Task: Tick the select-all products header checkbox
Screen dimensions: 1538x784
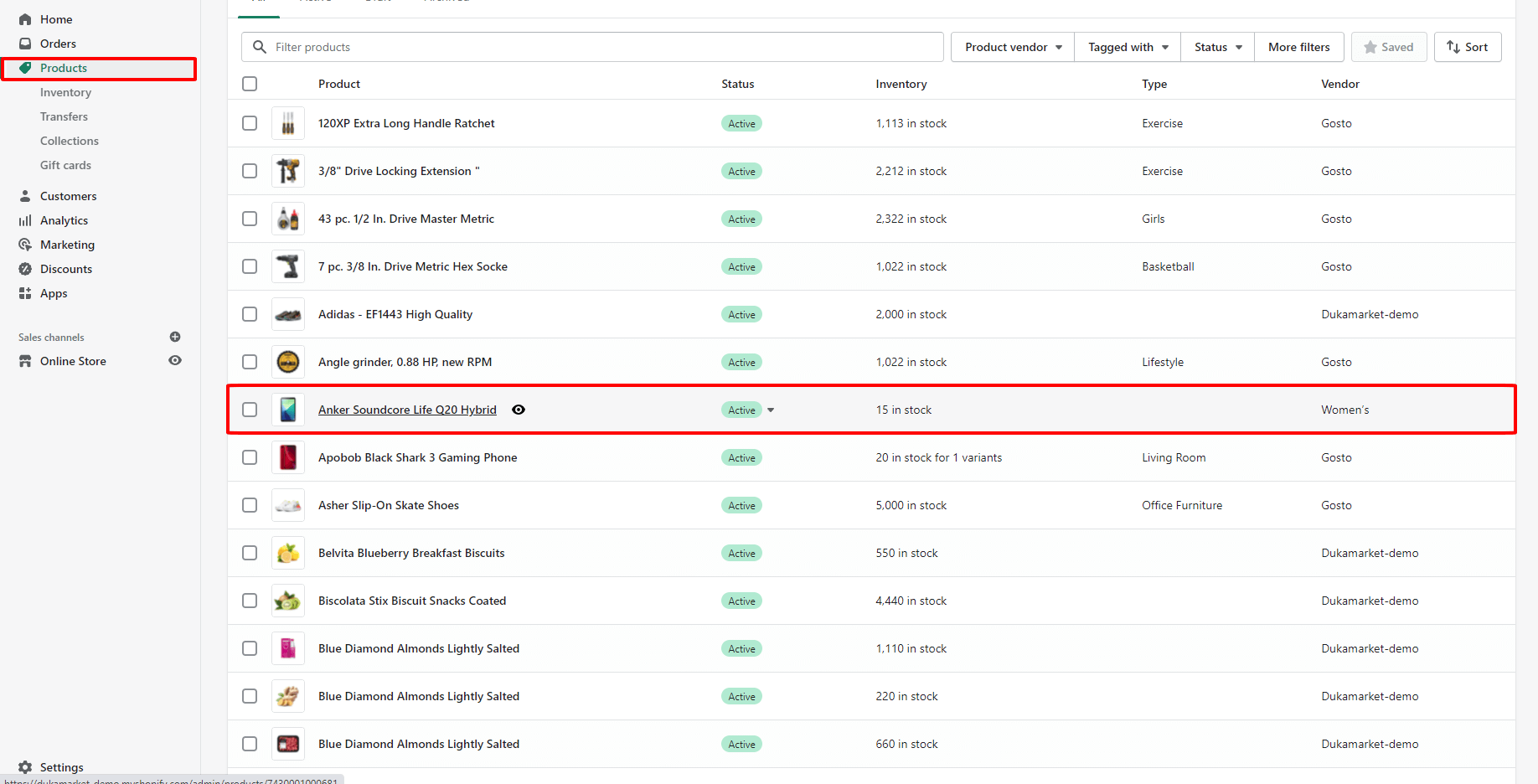Action: (x=250, y=84)
